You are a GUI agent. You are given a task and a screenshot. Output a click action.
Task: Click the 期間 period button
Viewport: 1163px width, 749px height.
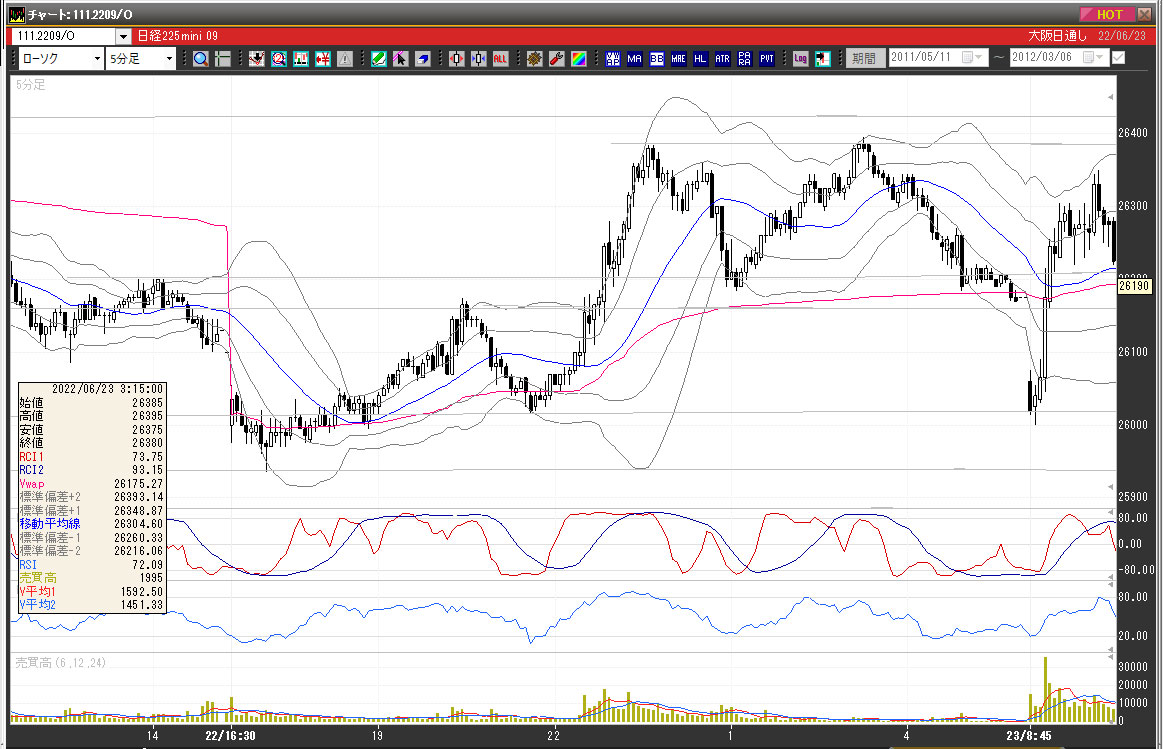click(864, 58)
